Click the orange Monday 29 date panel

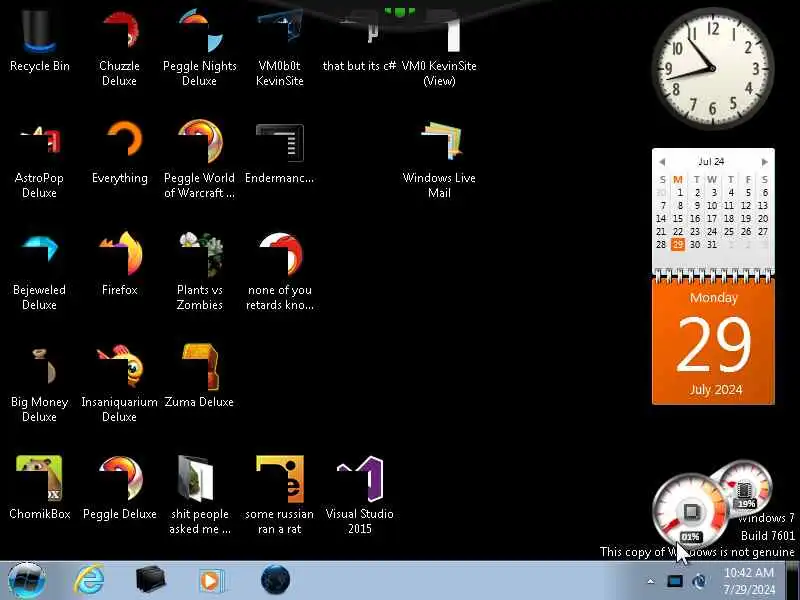pyautogui.click(x=713, y=342)
